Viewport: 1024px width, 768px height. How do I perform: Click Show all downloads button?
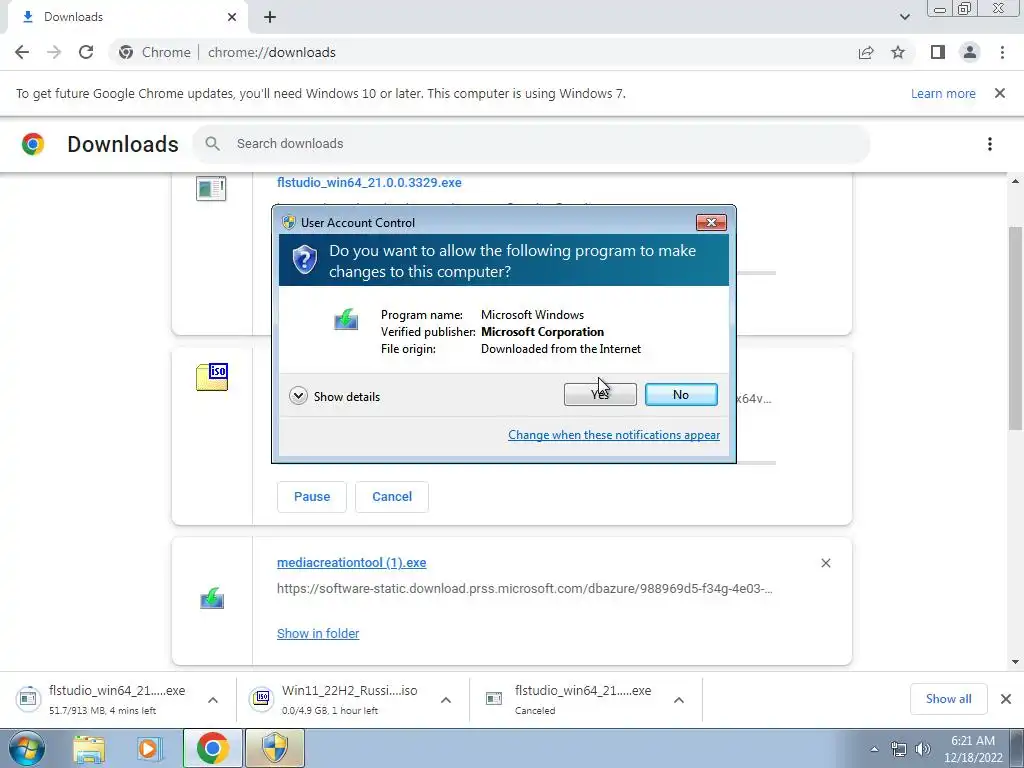point(948,699)
